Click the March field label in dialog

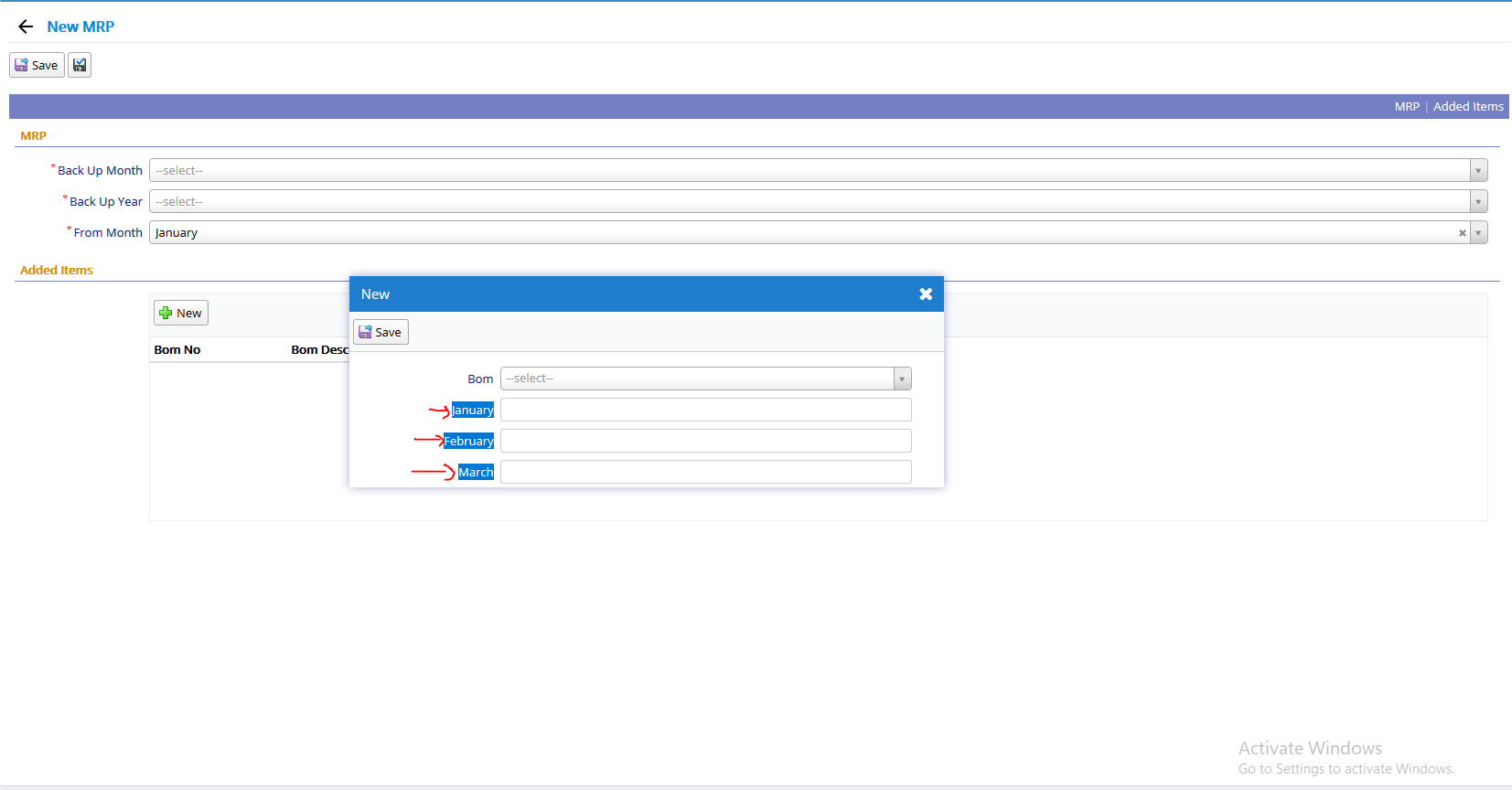click(476, 472)
